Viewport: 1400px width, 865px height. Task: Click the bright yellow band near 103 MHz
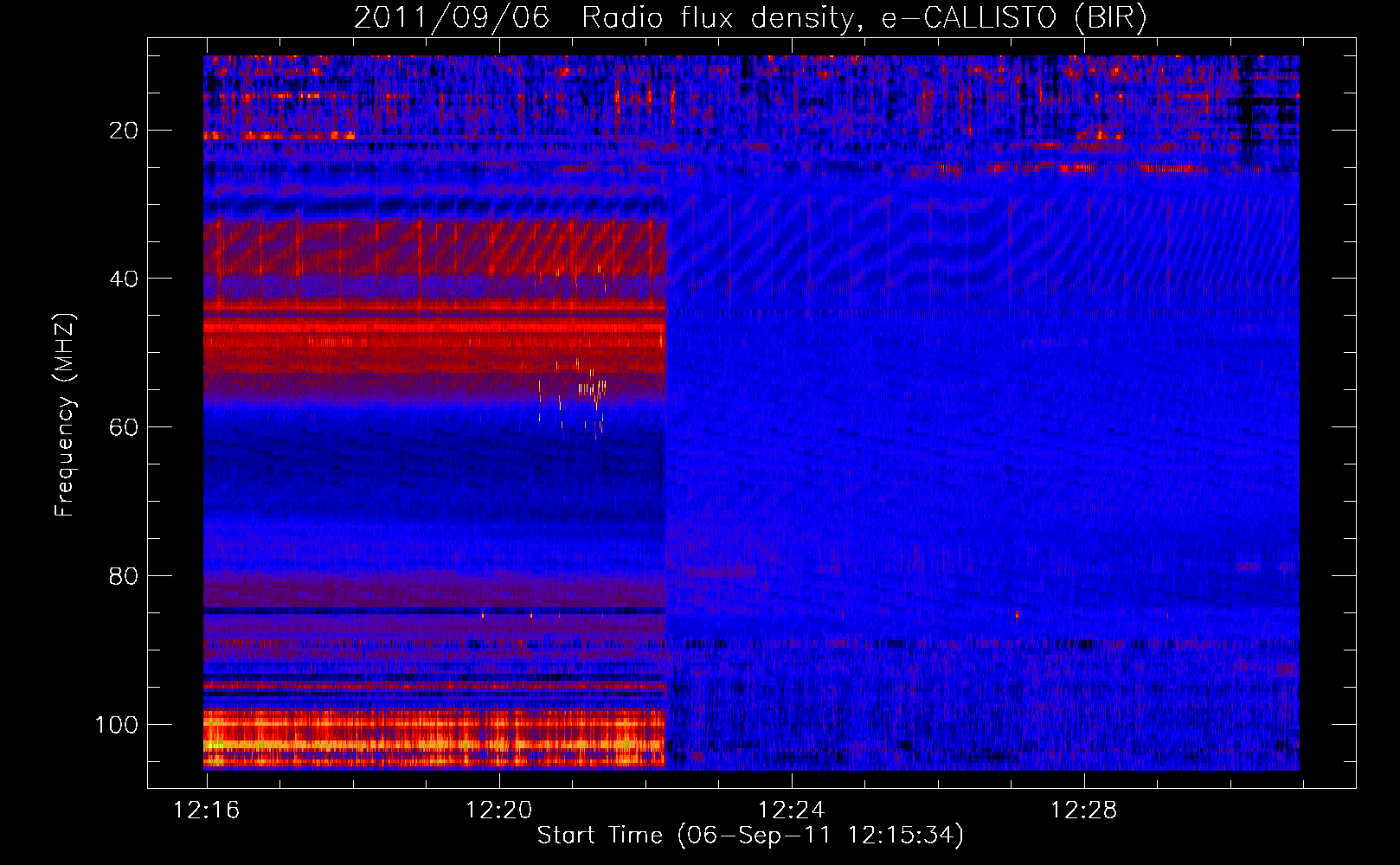(434, 744)
